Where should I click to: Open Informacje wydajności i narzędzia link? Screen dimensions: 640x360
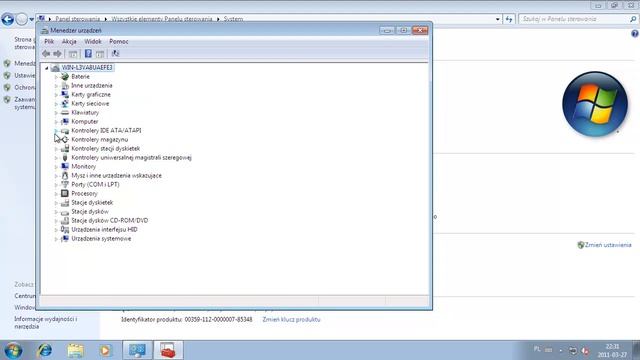(x=45, y=322)
